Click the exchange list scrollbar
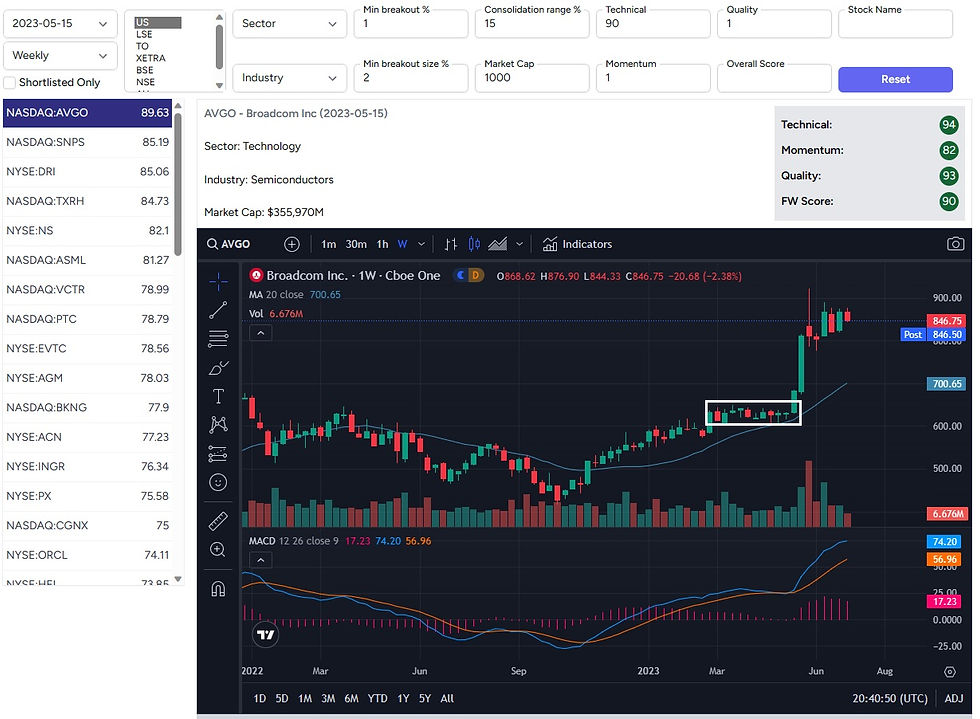Screen dimensions: 980x719 219,46
